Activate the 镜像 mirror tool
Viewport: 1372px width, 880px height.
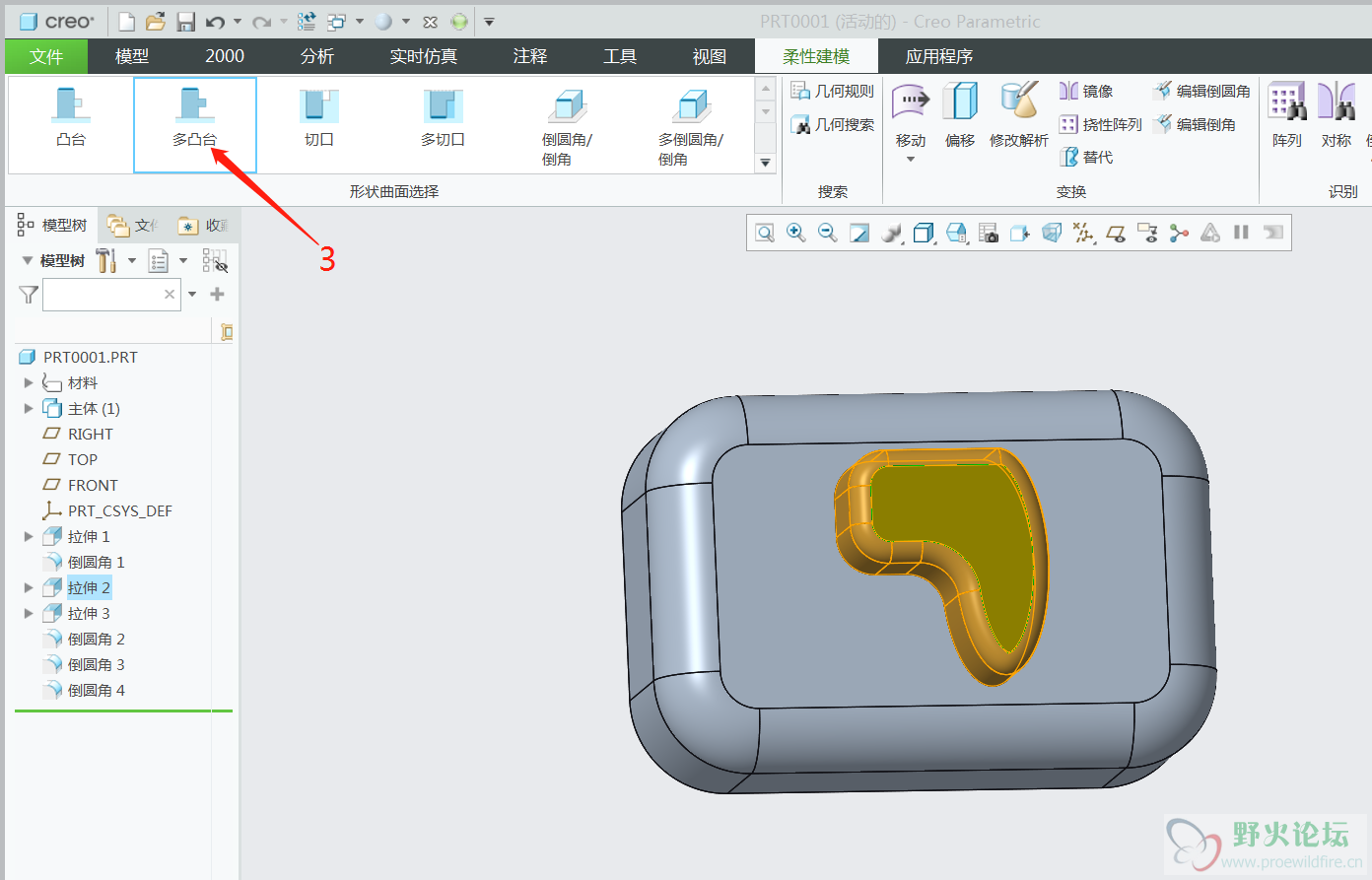tap(1086, 91)
